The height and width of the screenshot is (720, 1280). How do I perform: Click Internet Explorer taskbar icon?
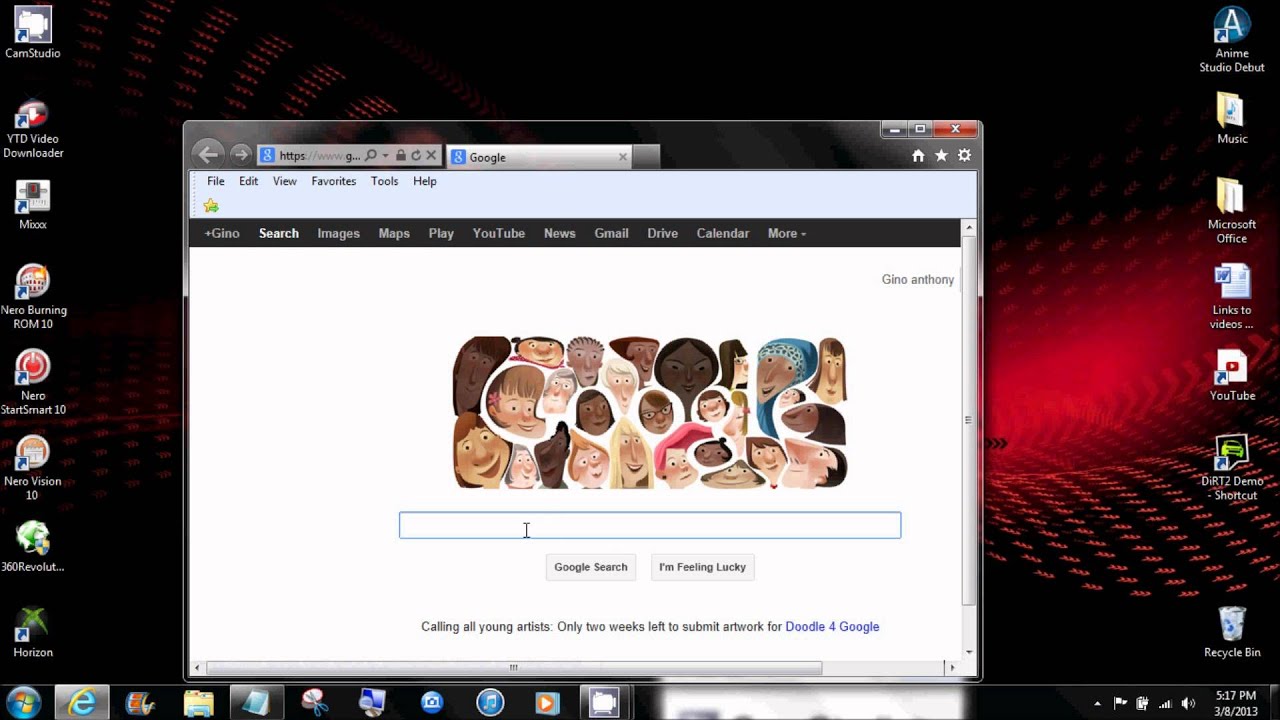tap(82, 703)
